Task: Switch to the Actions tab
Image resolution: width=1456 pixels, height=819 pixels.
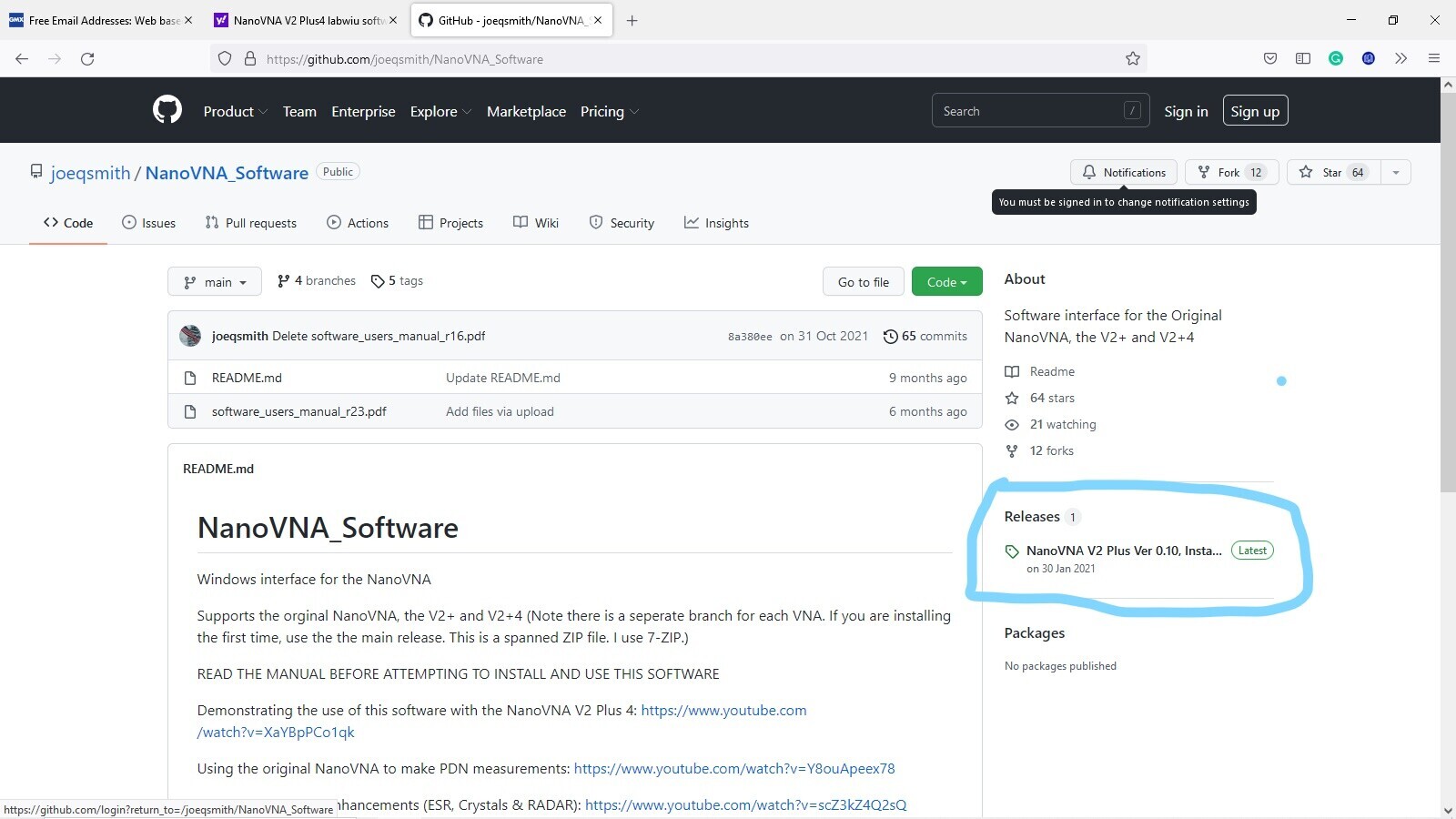Action: (x=358, y=223)
